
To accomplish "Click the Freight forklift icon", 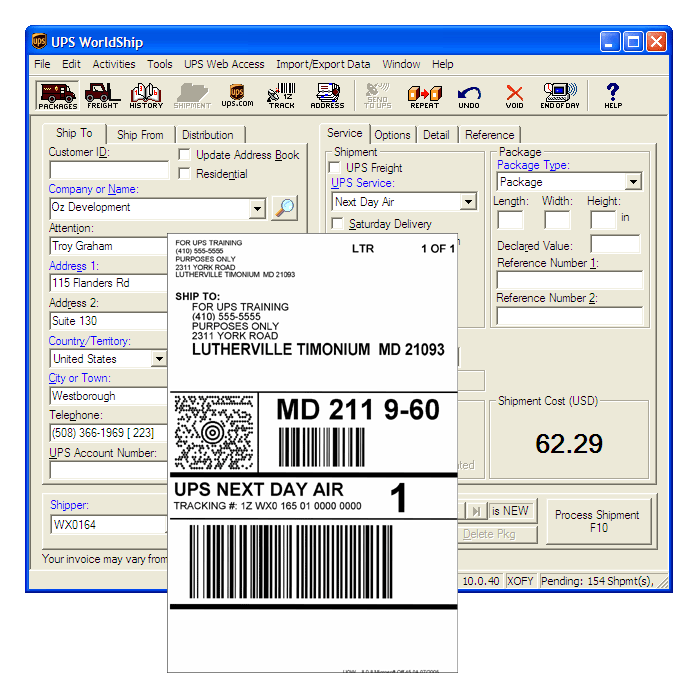I will click(x=102, y=96).
